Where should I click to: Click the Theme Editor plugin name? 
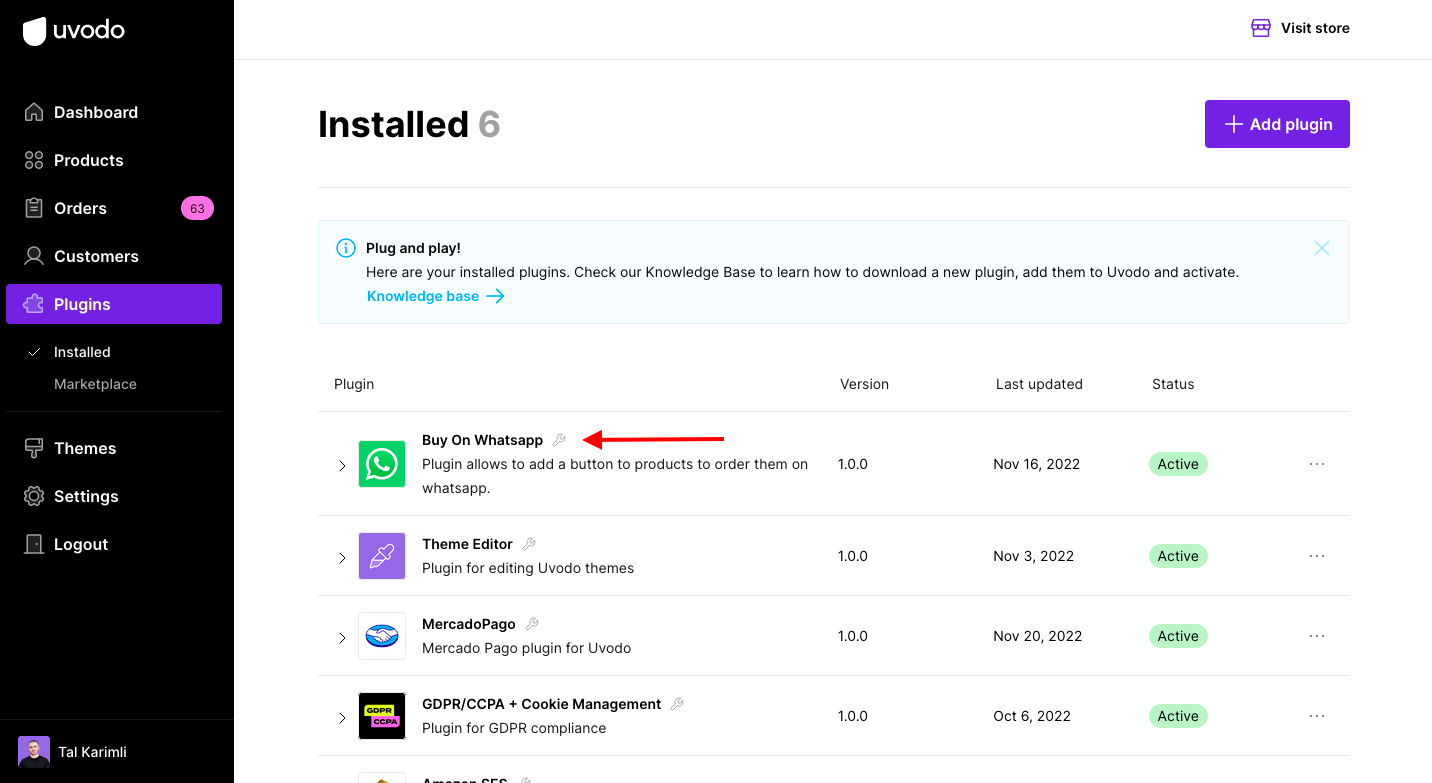[467, 544]
